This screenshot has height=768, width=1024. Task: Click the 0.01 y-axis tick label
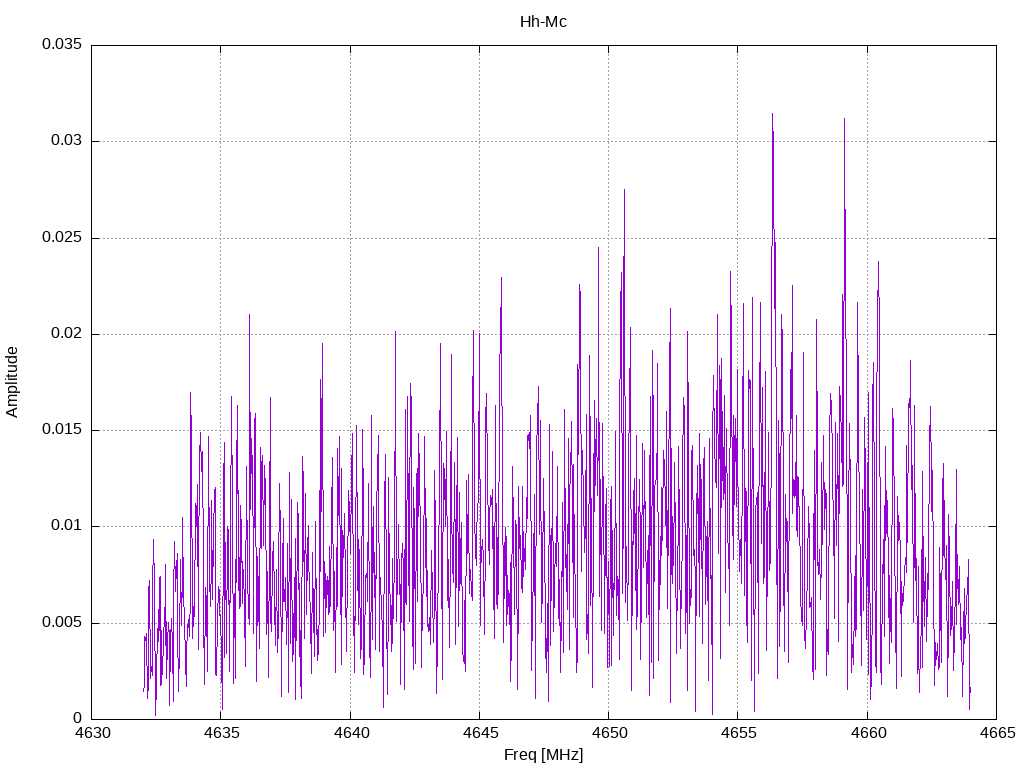65,526
